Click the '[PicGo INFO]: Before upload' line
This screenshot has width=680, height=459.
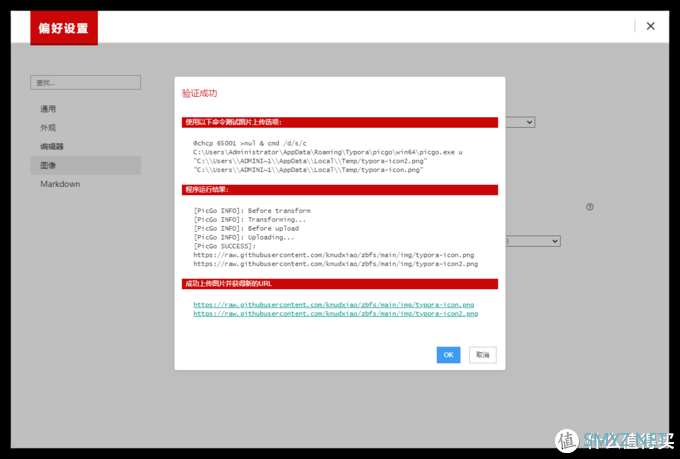tap(246, 228)
